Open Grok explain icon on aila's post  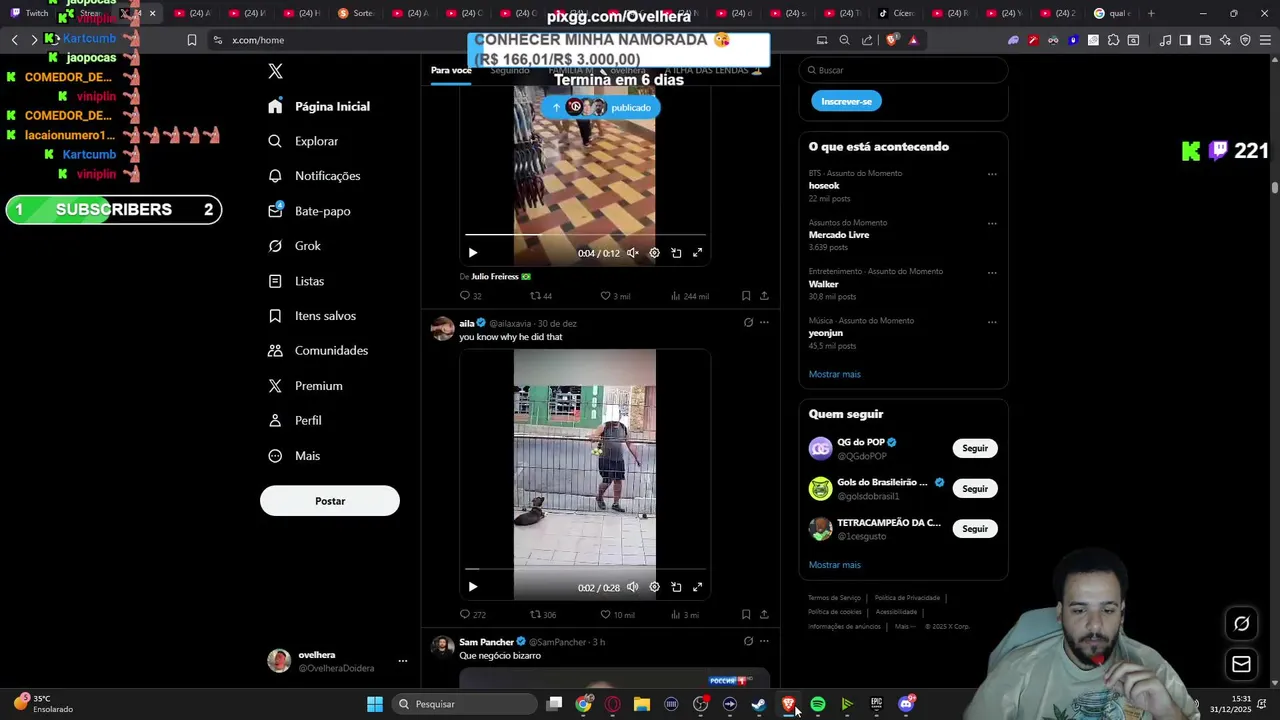(x=748, y=322)
